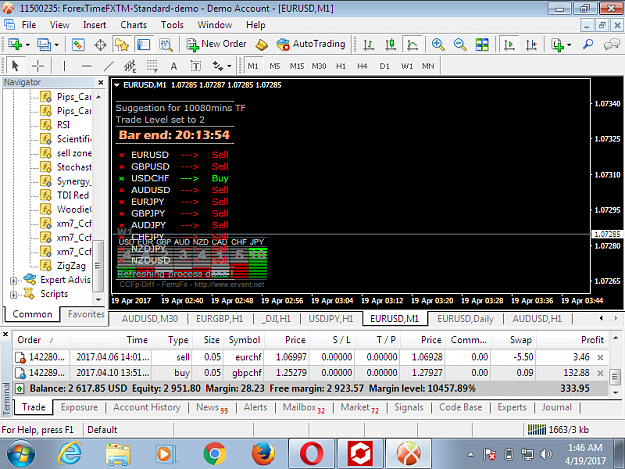Switch to M1 timeframe
625x469 pixels.
253,66
